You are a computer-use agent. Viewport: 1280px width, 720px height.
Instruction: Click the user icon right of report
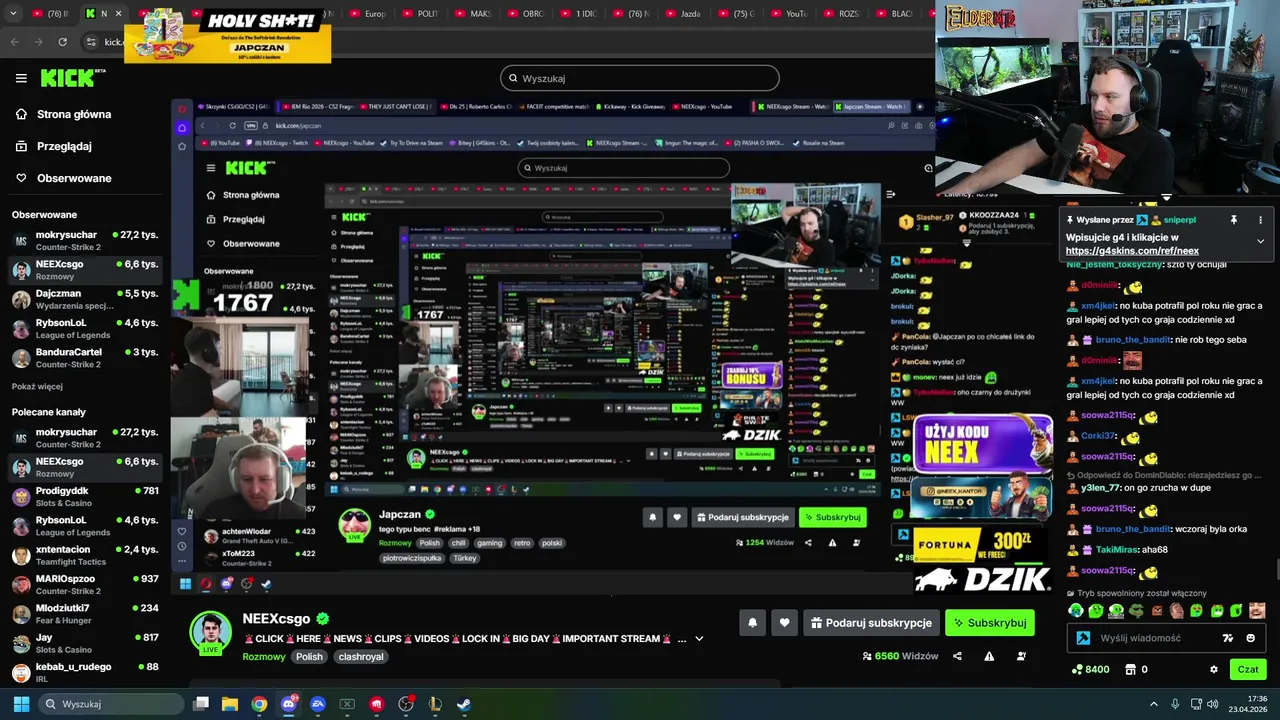(x=1021, y=656)
